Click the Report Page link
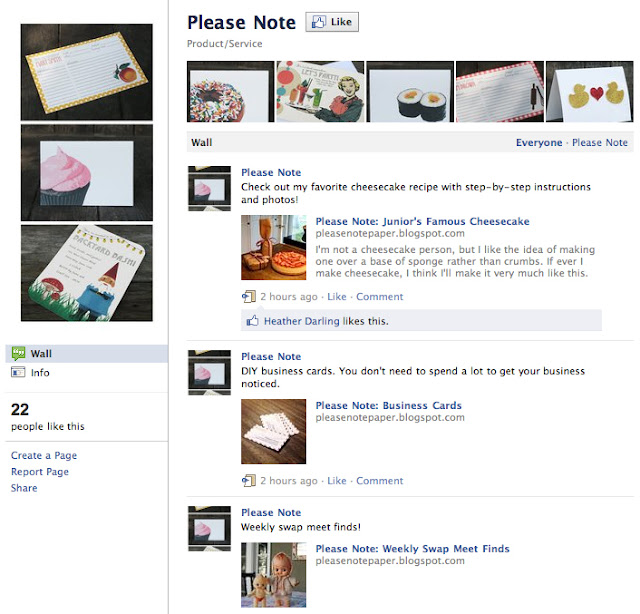The image size is (640, 614). coord(40,472)
